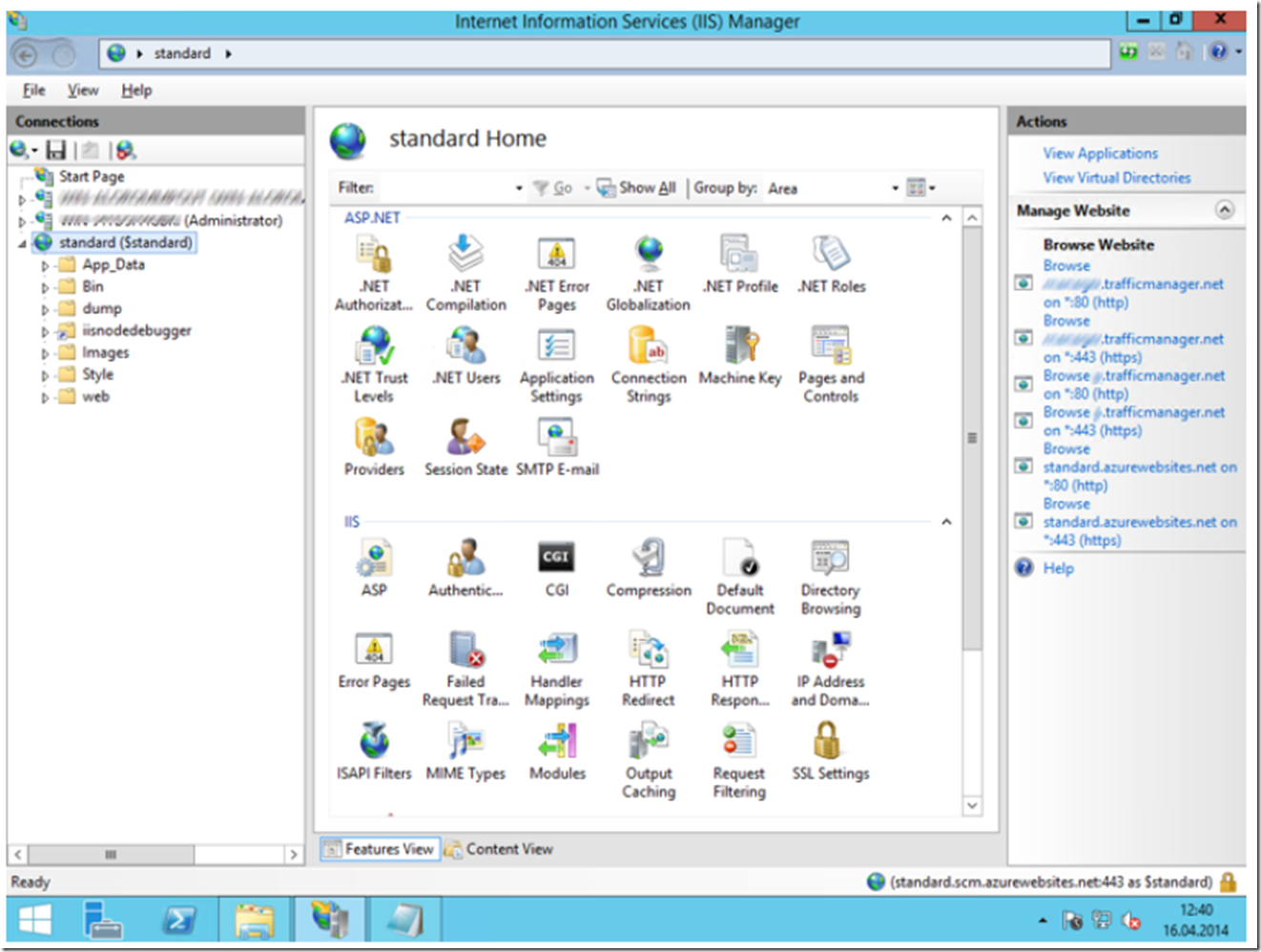
Task: Open Failed Request Tracing Rules
Action: click(465, 669)
